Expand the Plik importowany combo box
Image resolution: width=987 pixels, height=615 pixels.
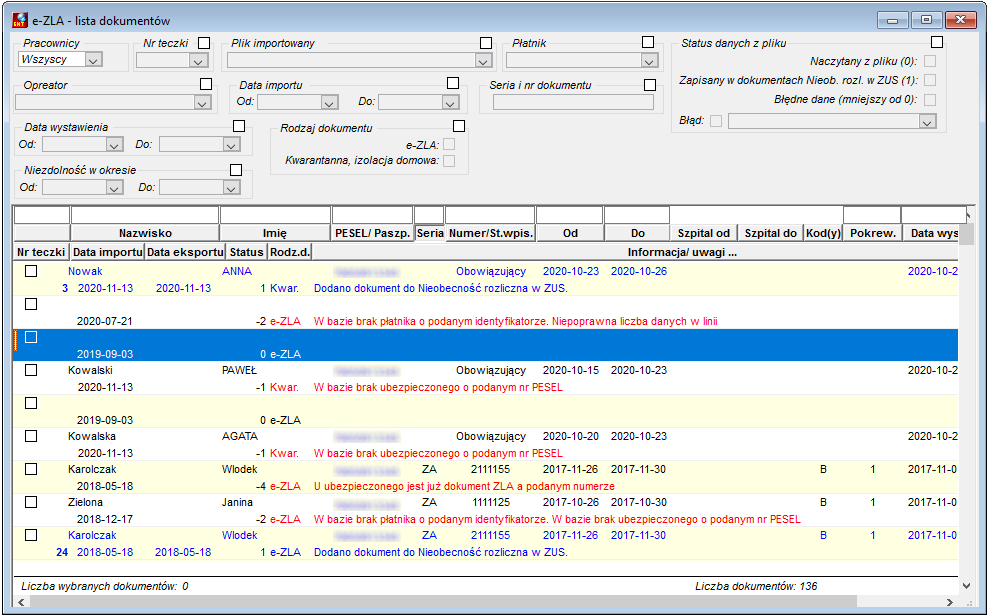pyautogui.click(x=483, y=61)
